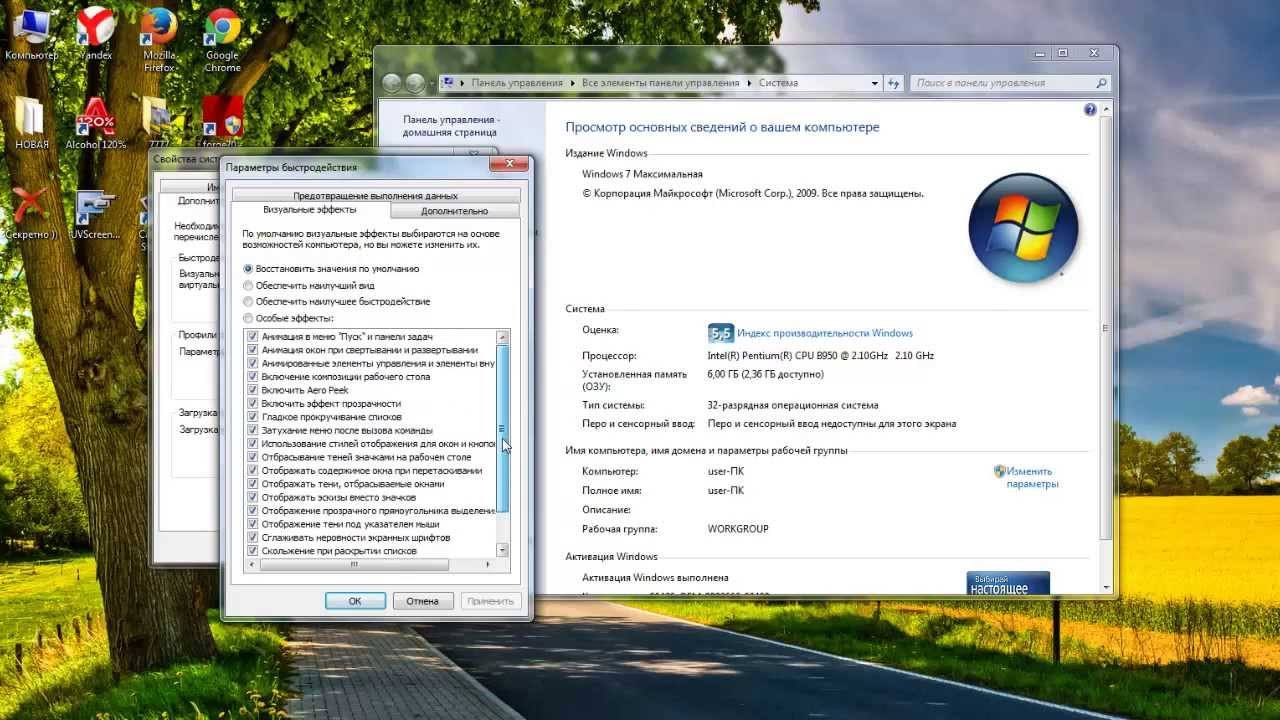
Task: Click the 'Выбирай настоящее' genuine Windows banner
Action: (1008, 584)
